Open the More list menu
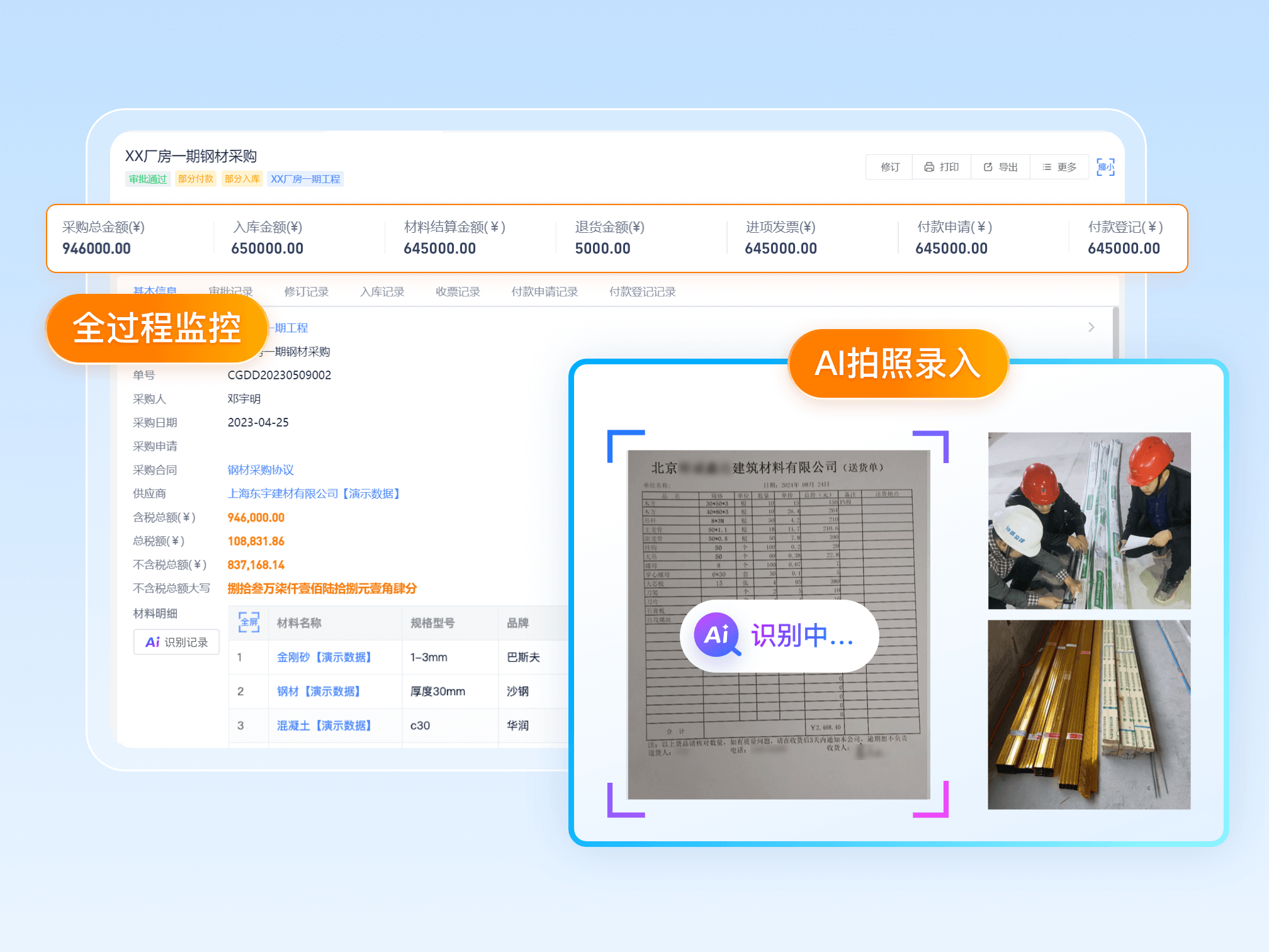Viewport: 1269px width, 952px height. point(1059,167)
